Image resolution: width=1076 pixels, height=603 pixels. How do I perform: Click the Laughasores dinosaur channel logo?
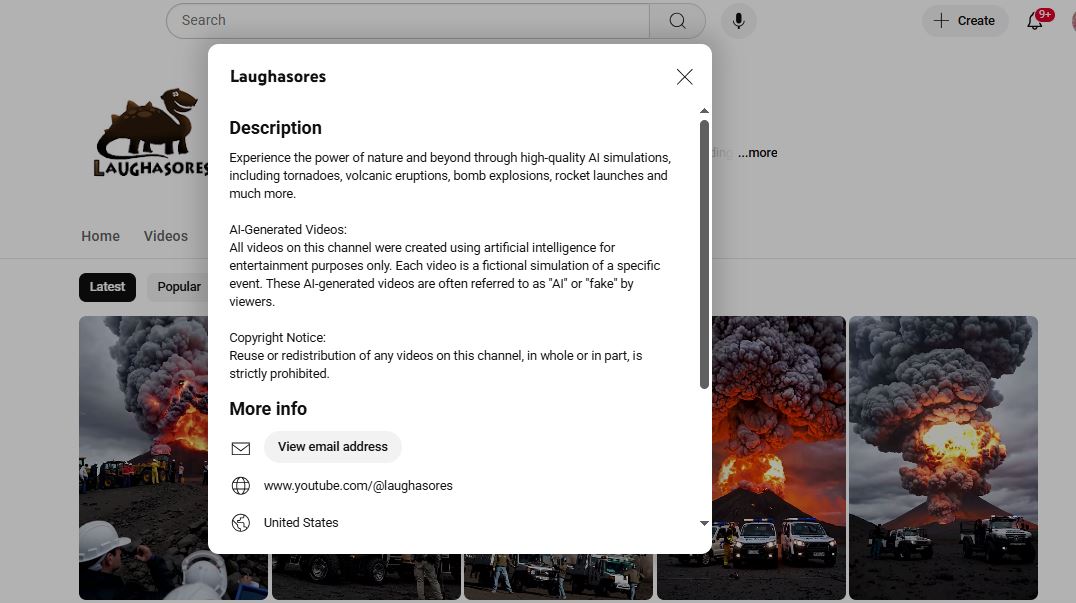click(x=150, y=133)
